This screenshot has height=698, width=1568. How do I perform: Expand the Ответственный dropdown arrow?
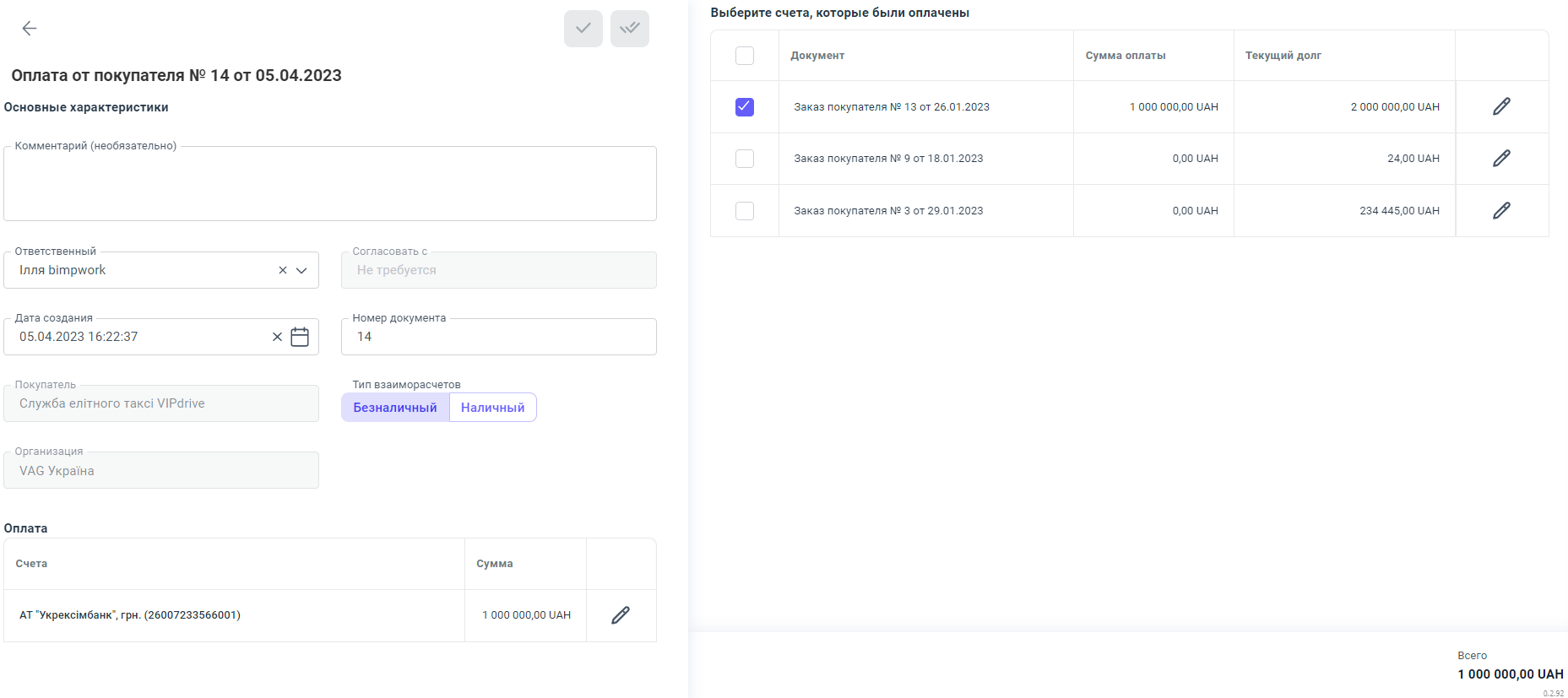point(301,270)
